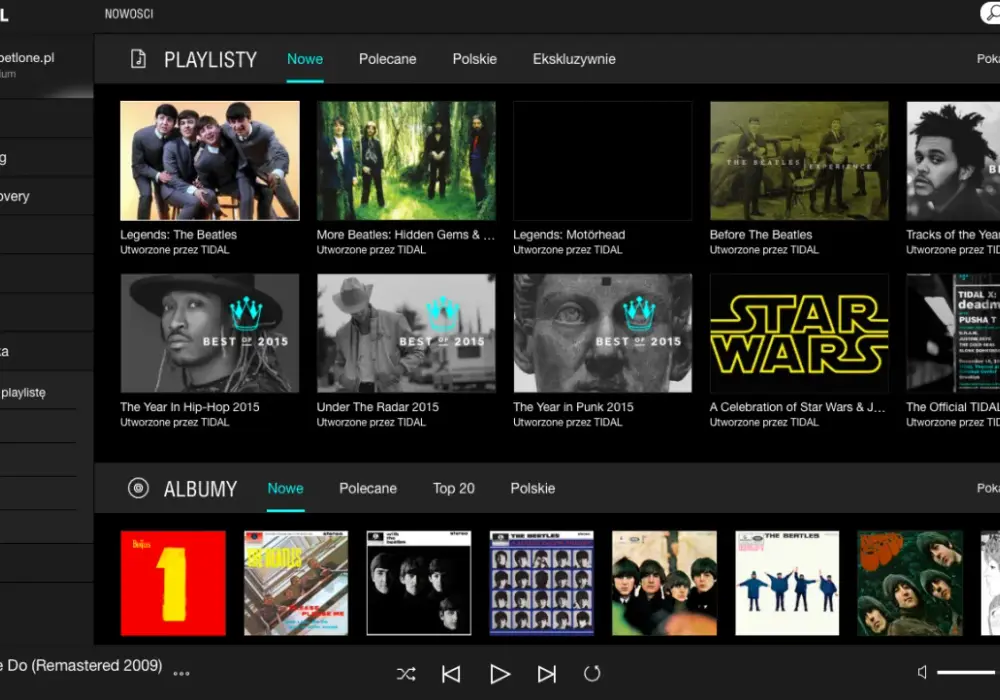Screen dimensions: 1000x700
Task: Switch to Polecane tab under PLAYLISTY
Action: point(388,59)
